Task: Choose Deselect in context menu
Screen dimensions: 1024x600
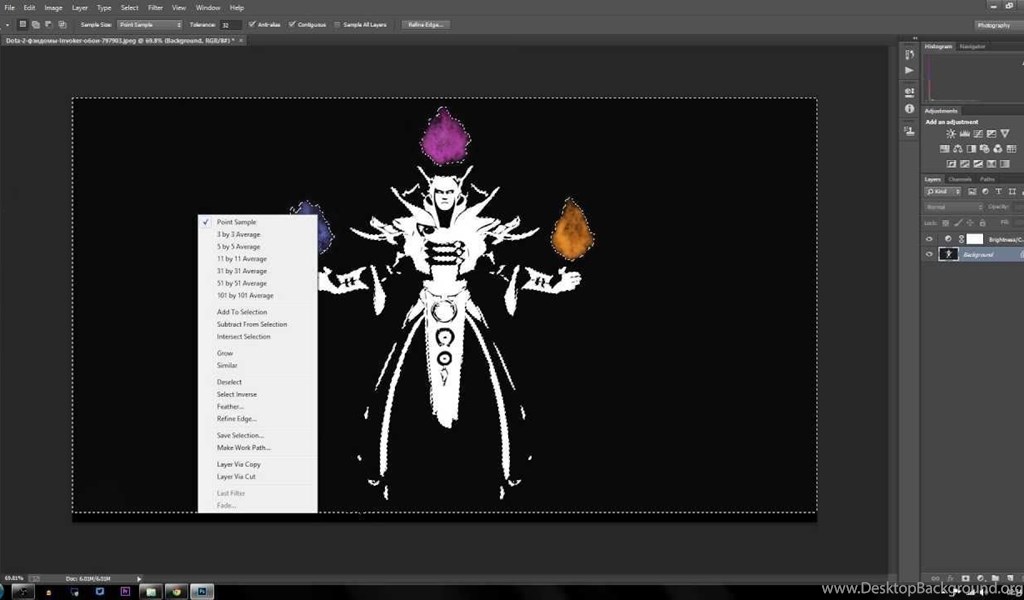Action: click(229, 382)
